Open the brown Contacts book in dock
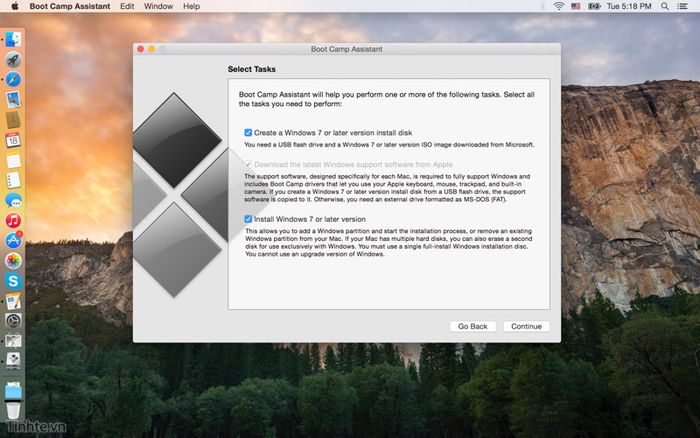700x438 pixels. pos(13,120)
